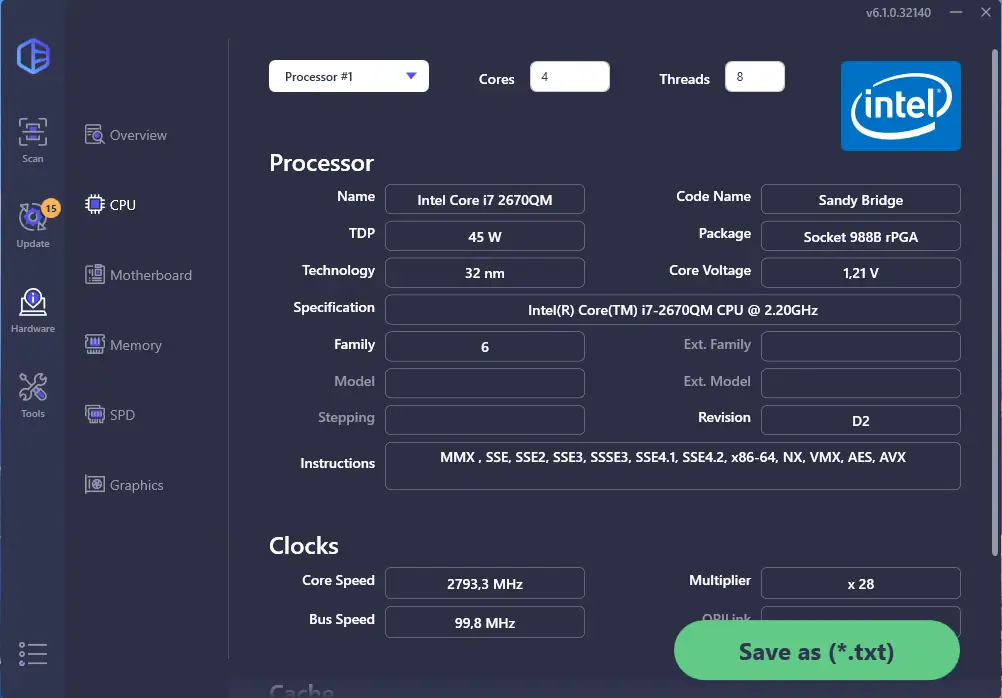Screen dimensions: 1002x698
Task: Switch to the Overview page
Action: 126,135
